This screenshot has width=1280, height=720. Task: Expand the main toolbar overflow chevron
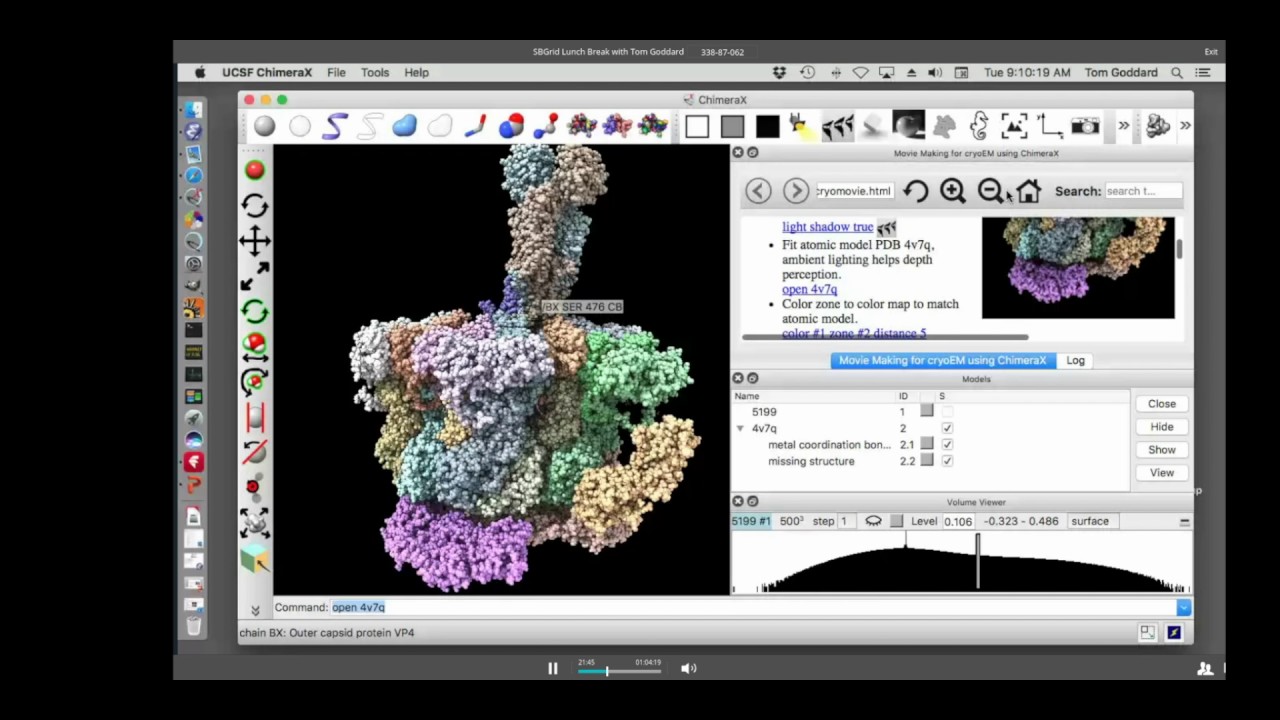tap(1124, 126)
